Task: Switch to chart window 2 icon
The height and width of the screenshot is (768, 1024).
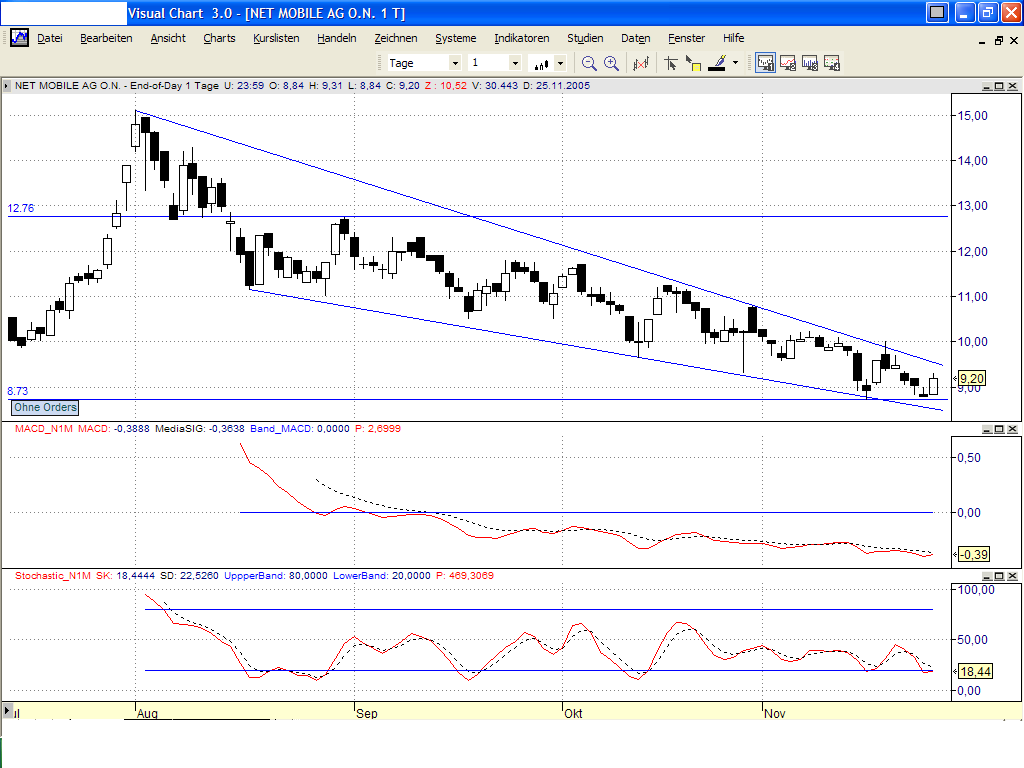Action: tap(787, 62)
